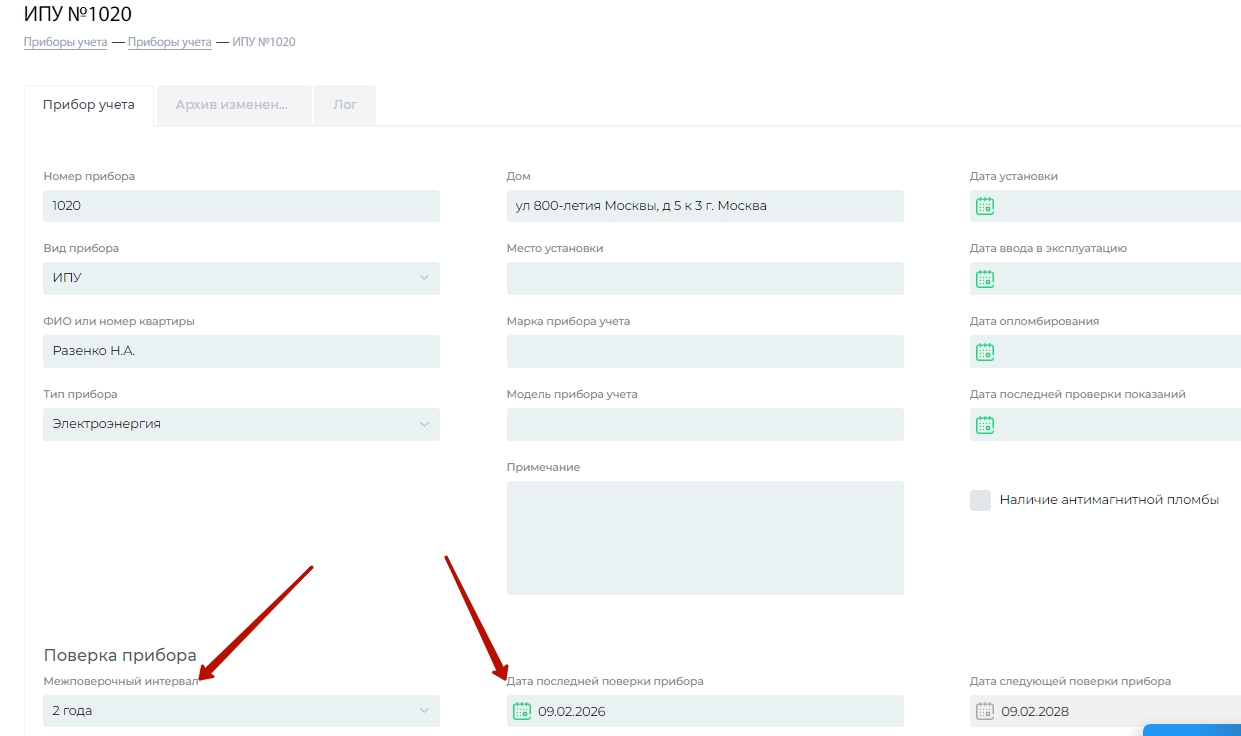Click calendar icon for Дата последней проверки показаний
Viewport: 1241px width, 736px height.
coord(985,425)
